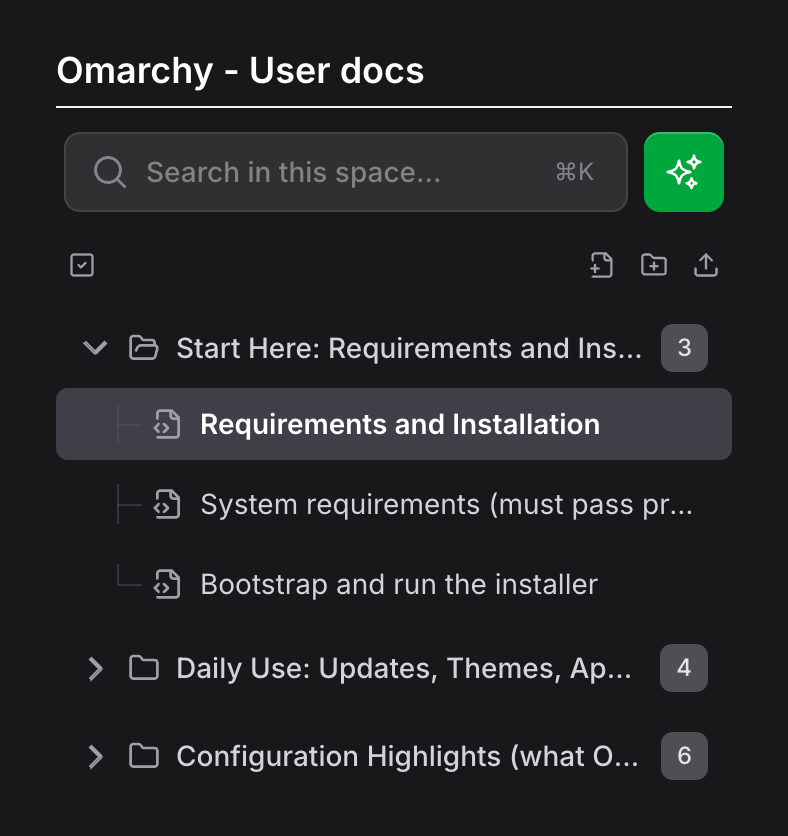Create a new page with add-document icon
The image size is (788, 836).
coord(601,265)
